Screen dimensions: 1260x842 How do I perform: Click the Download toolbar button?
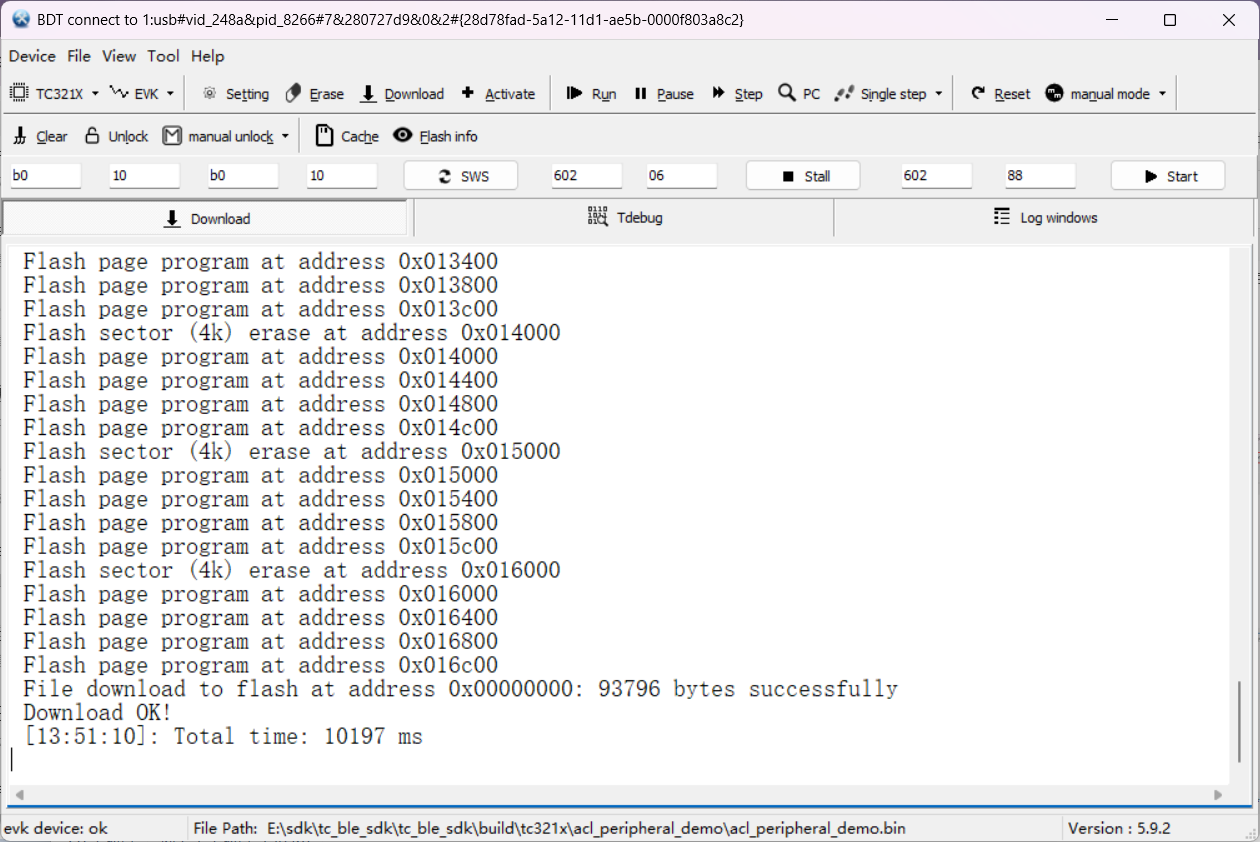(402, 93)
